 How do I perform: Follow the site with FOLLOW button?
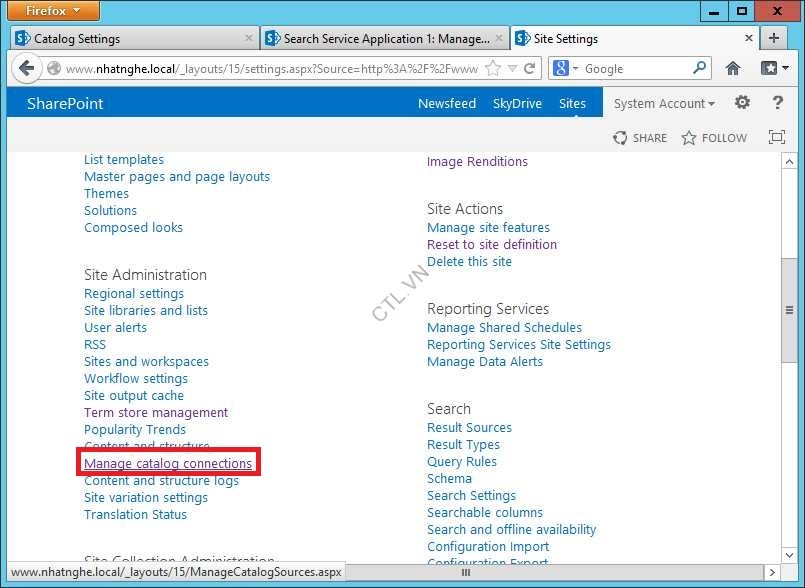click(714, 138)
